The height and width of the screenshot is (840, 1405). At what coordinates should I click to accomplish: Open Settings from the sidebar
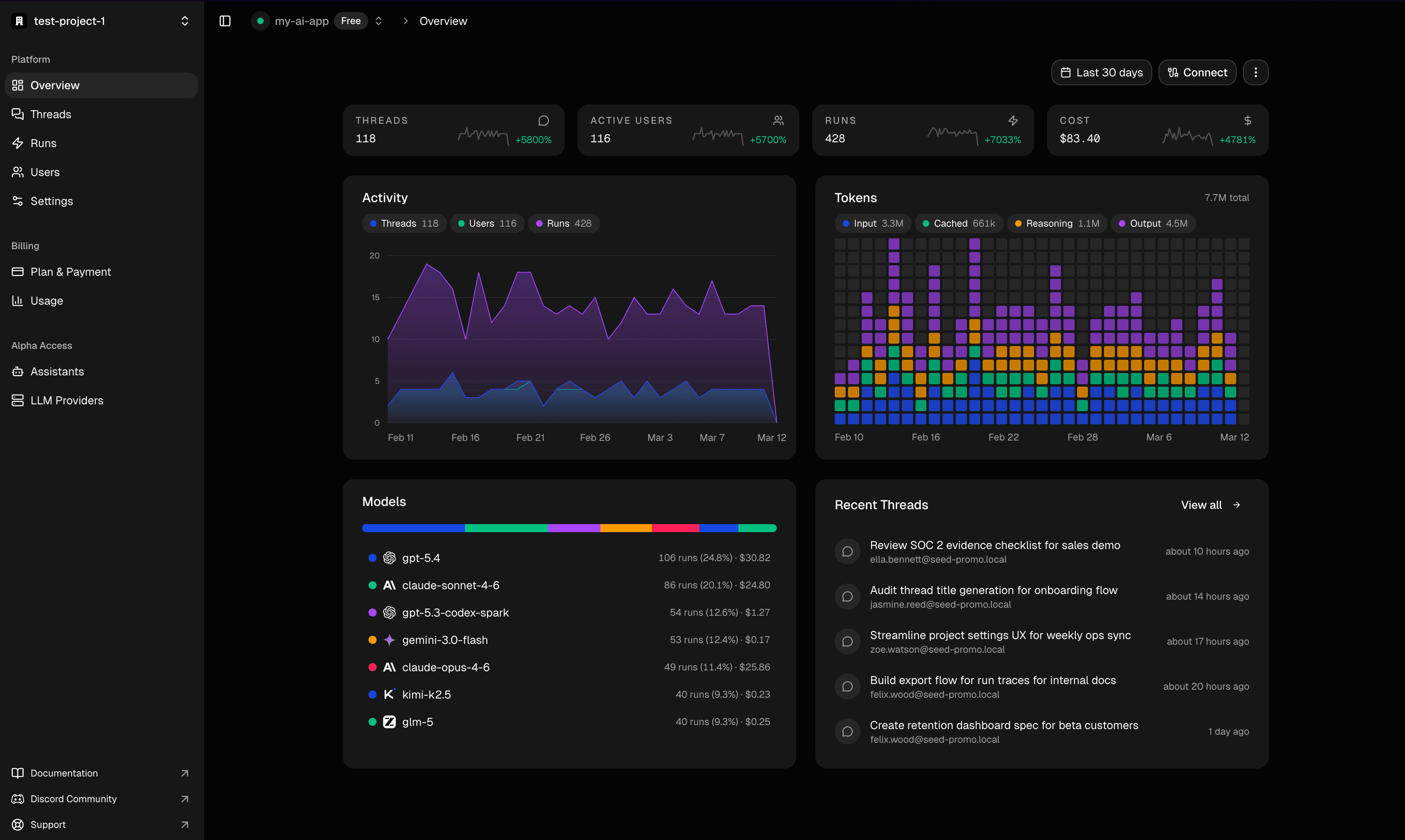pos(51,201)
